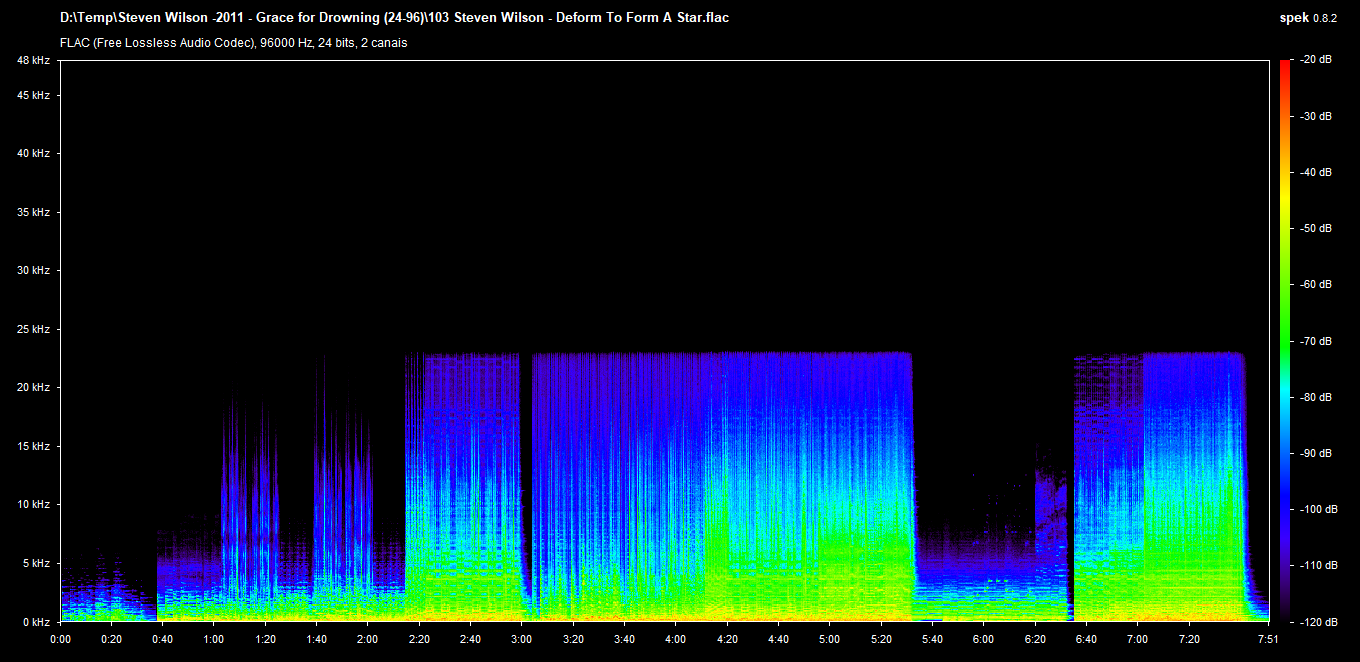Click the 0:00 time axis marker
1360x662 pixels.
point(60,638)
